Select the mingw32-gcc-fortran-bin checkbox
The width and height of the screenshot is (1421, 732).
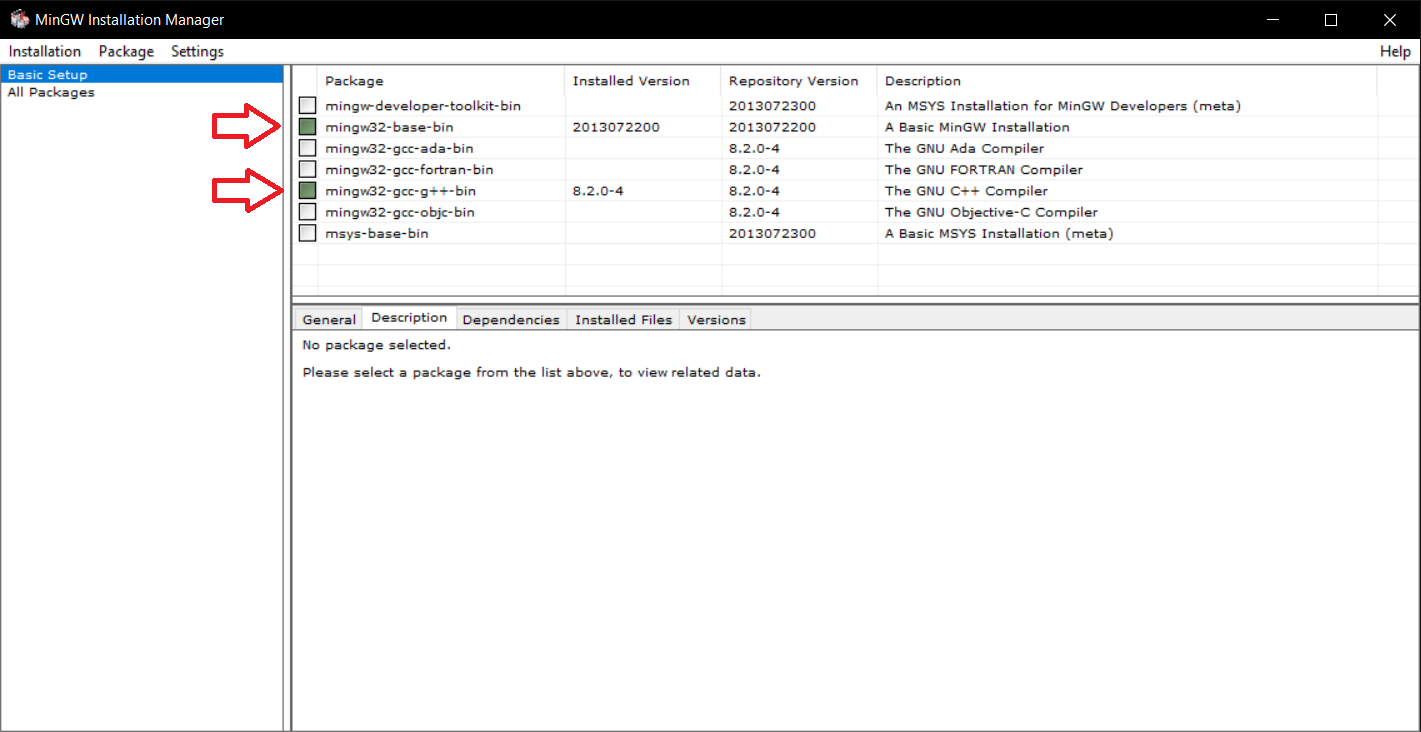pos(307,170)
